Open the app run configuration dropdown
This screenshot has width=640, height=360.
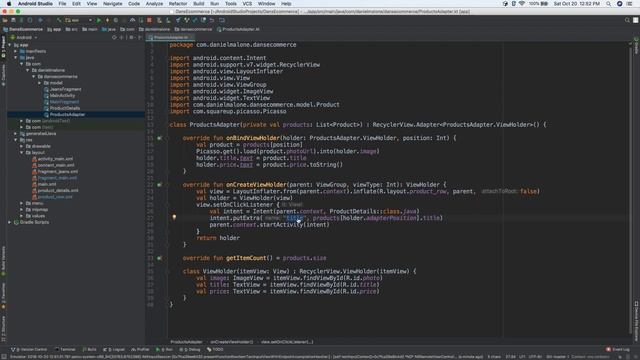(x=79, y=20)
